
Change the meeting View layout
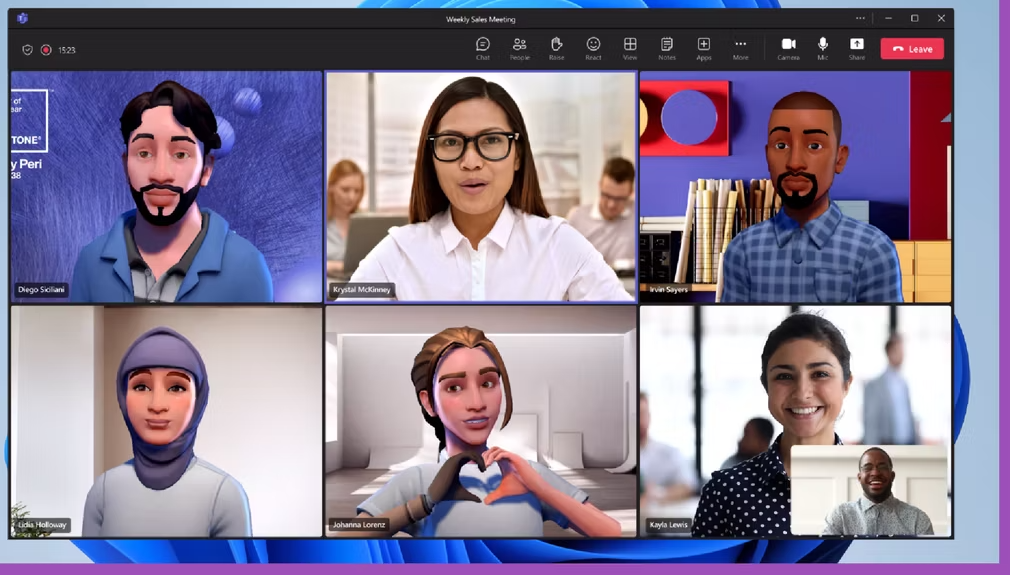pyautogui.click(x=630, y=48)
